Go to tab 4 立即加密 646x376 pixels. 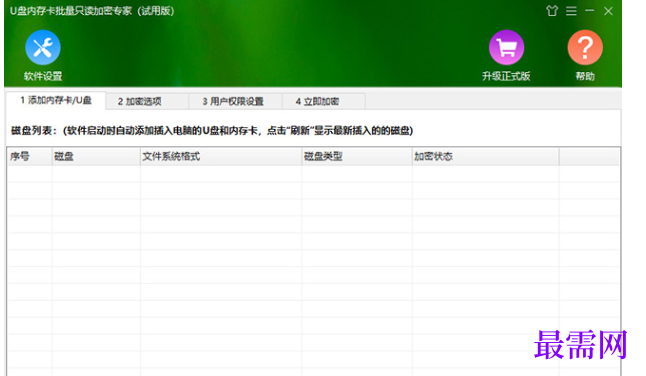click(x=323, y=101)
